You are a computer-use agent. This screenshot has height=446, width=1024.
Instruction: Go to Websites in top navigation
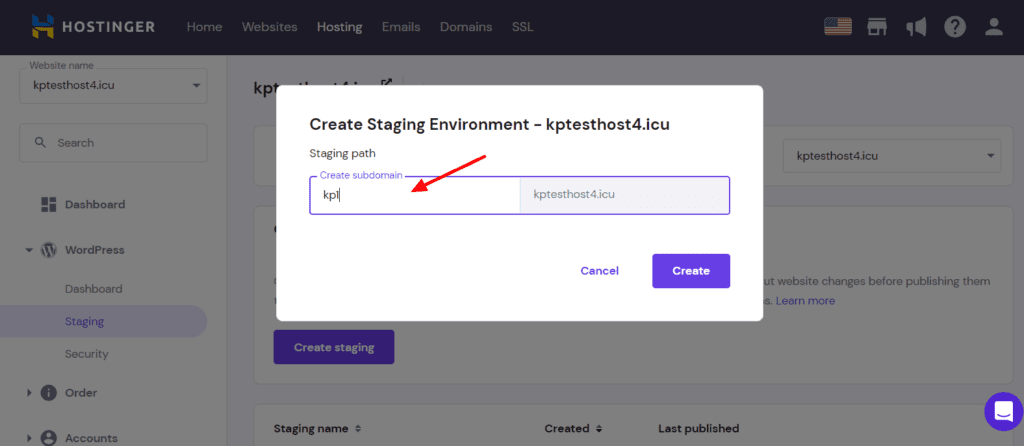[269, 27]
